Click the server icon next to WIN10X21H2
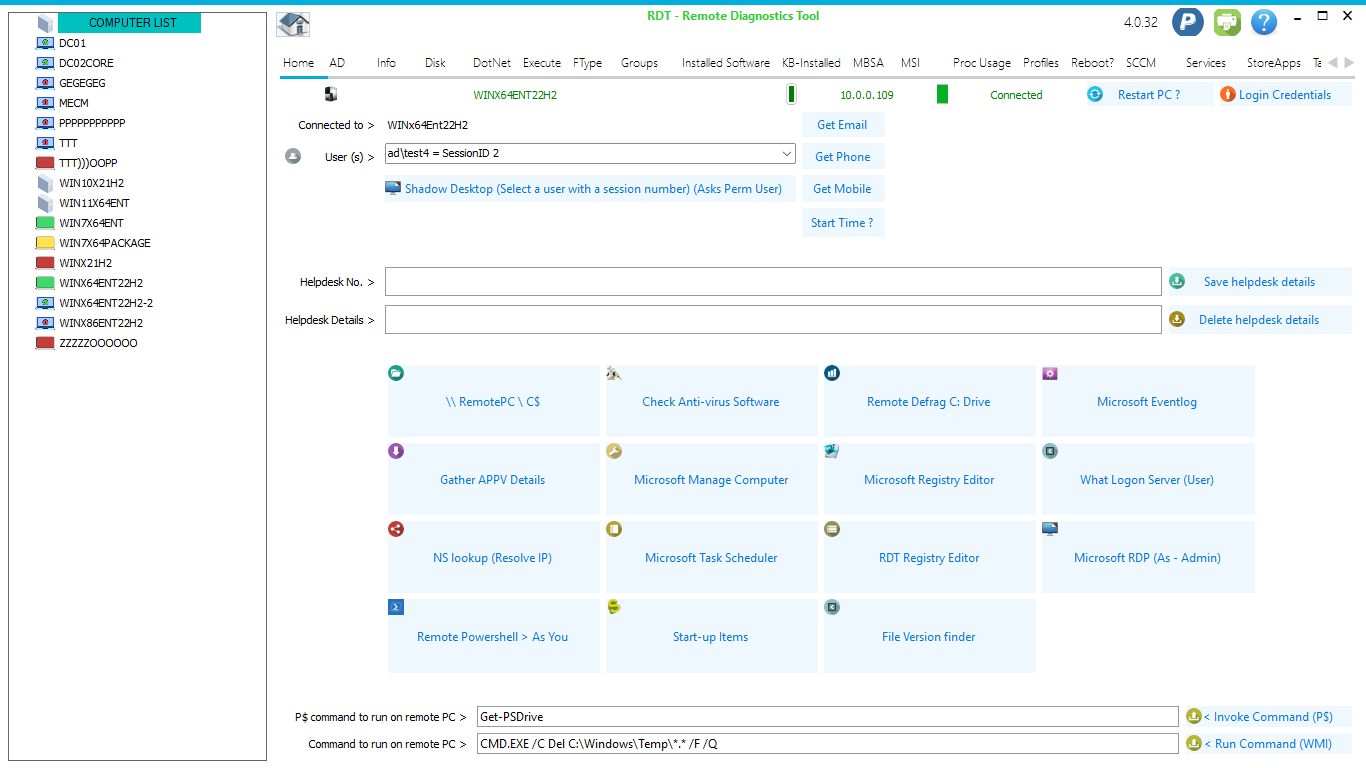 coord(45,183)
